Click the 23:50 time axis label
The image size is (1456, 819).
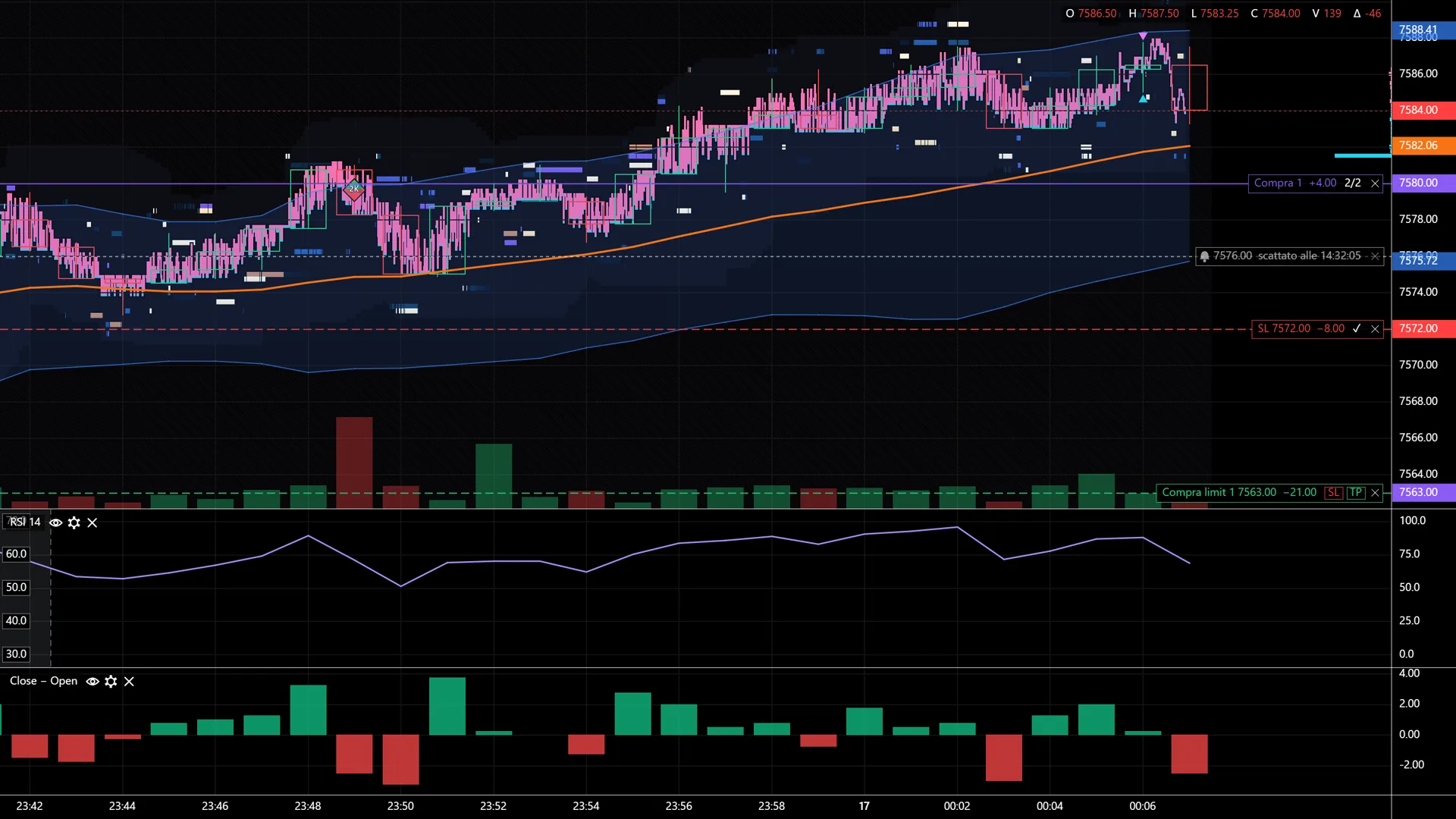pyautogui.click(x=400, y=806)
